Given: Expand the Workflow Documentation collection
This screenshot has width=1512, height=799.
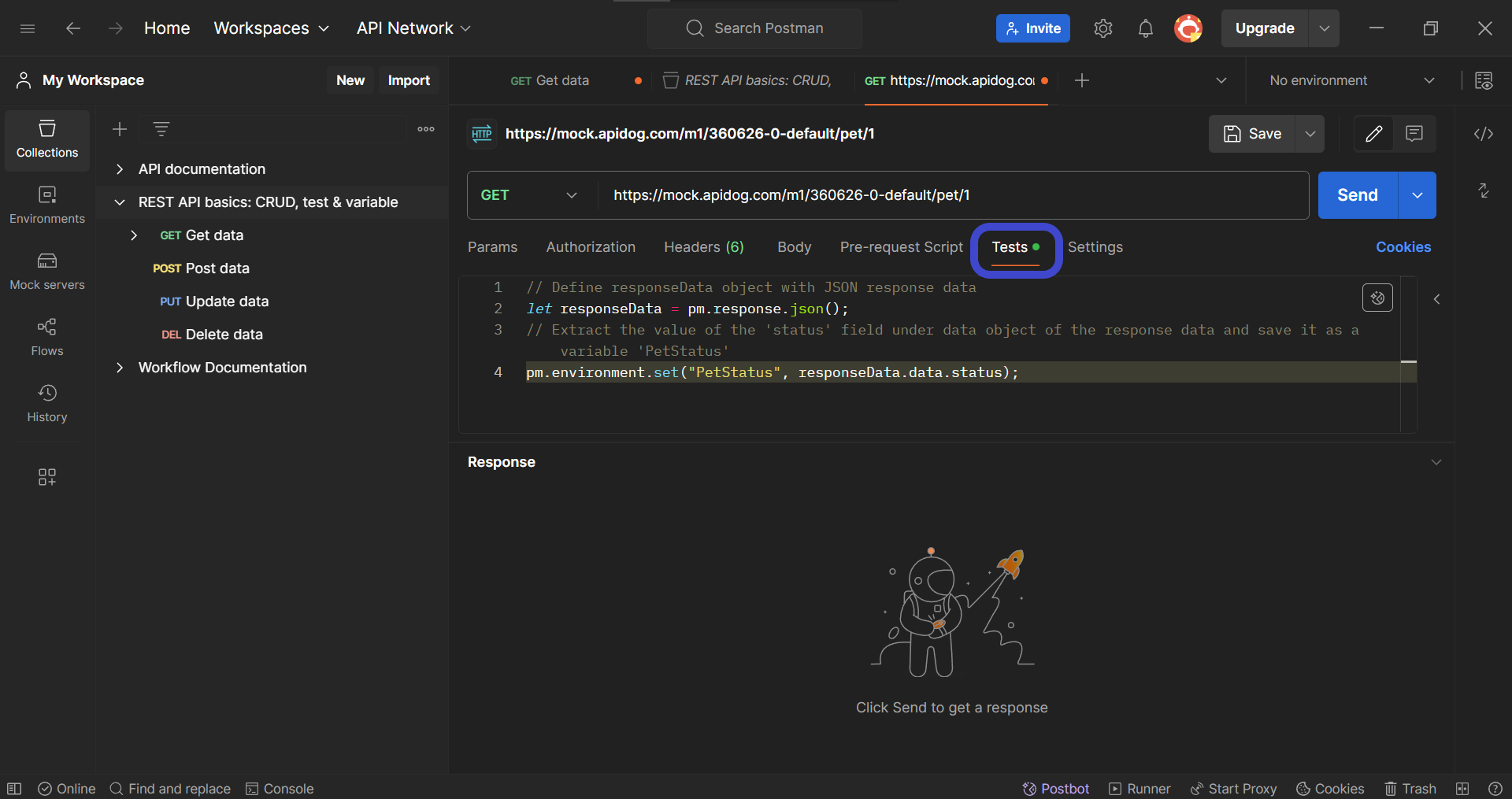Looking at the screenshot, I should 120,368.
